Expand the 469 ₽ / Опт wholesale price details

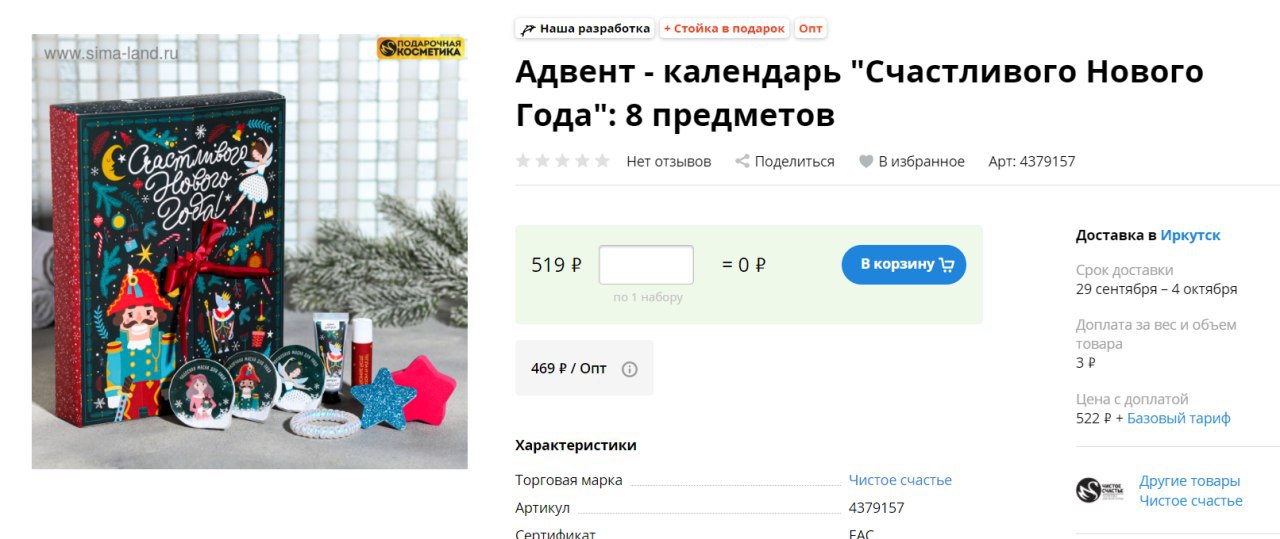[584, 368]
